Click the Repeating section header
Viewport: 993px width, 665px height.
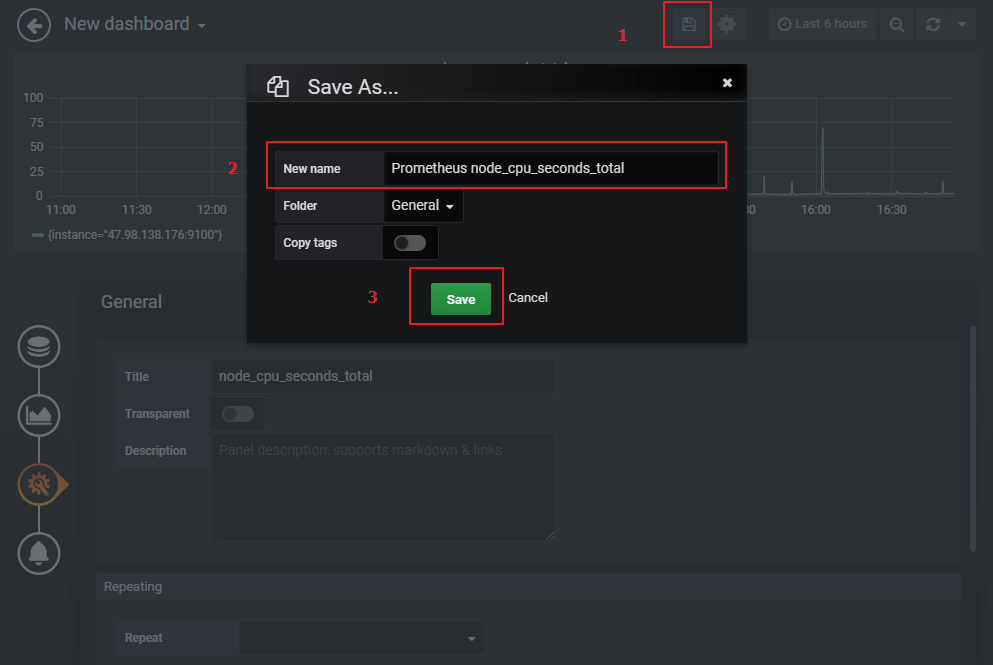528,587
